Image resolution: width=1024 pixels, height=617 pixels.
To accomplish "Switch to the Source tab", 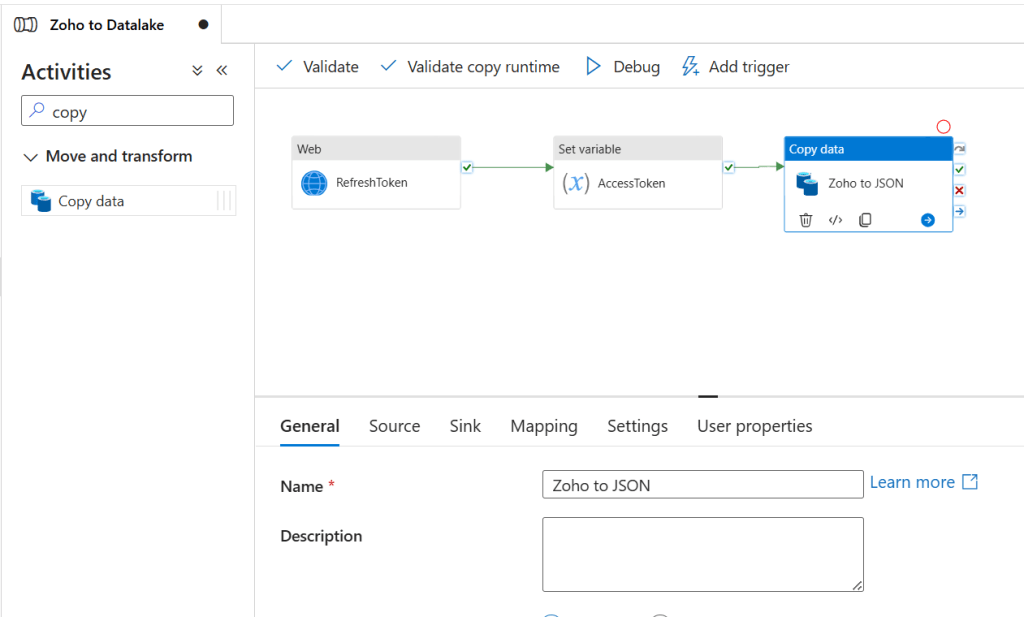I will click(394, 426).
